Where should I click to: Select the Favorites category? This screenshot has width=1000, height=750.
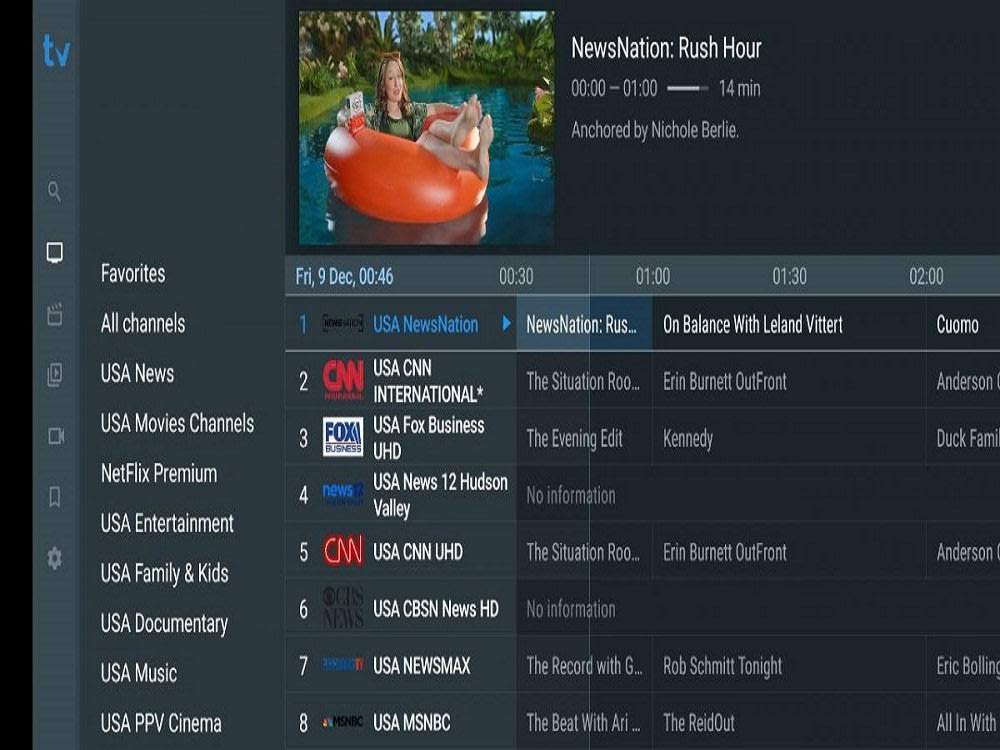[133, 274]
